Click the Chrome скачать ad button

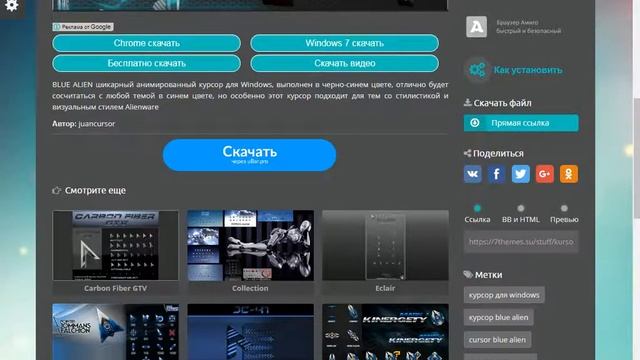click(147, 43)
